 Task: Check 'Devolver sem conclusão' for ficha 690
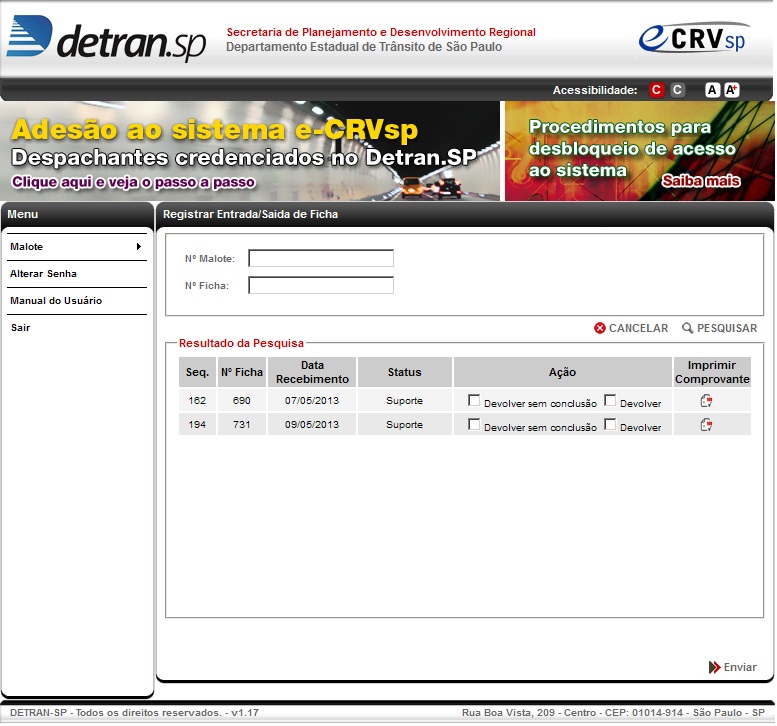click(x=474, y=400)
